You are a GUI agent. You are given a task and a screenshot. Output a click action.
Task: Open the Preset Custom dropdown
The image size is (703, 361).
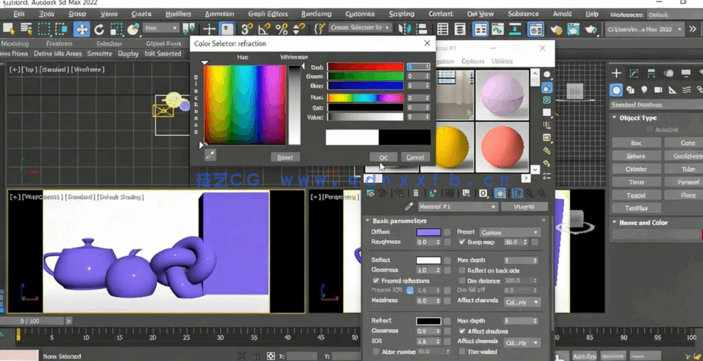510,232
